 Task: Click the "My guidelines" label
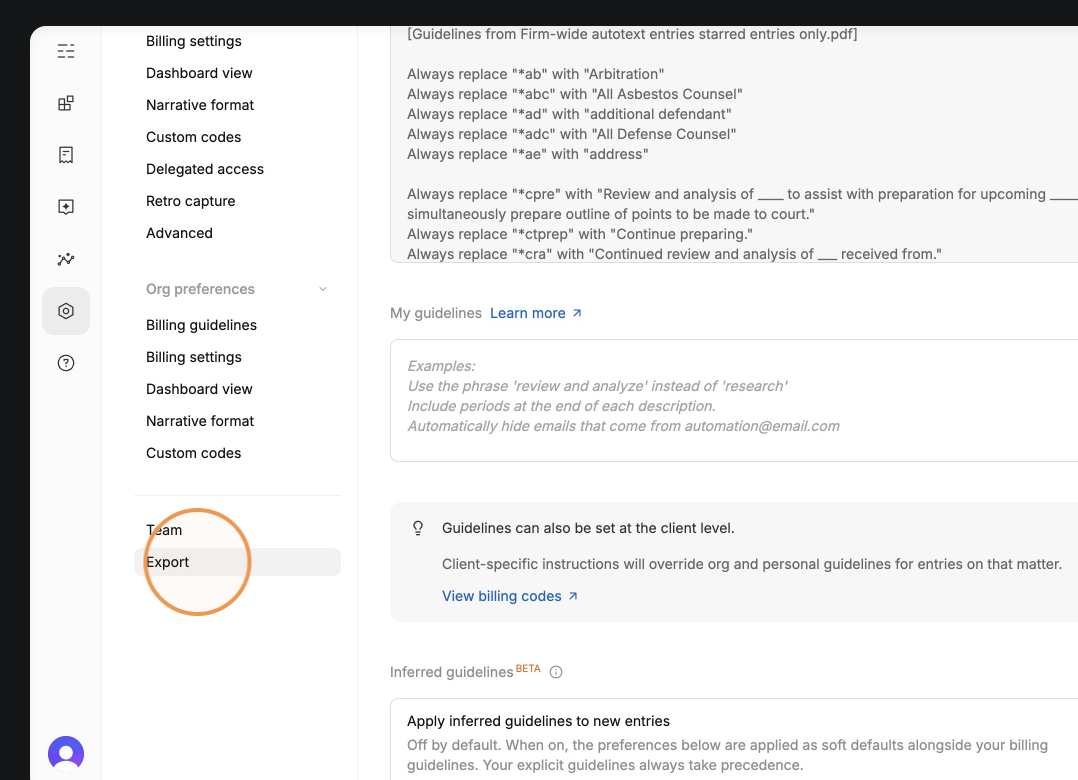point(436,313)
